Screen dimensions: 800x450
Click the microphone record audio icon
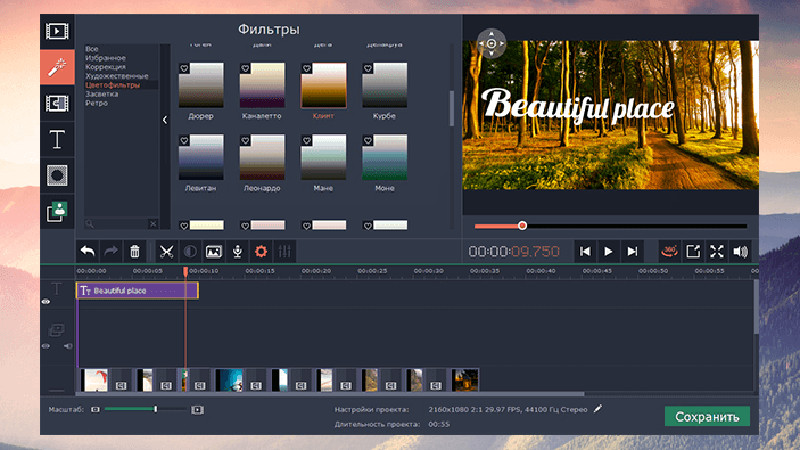(x=237, y=252)
